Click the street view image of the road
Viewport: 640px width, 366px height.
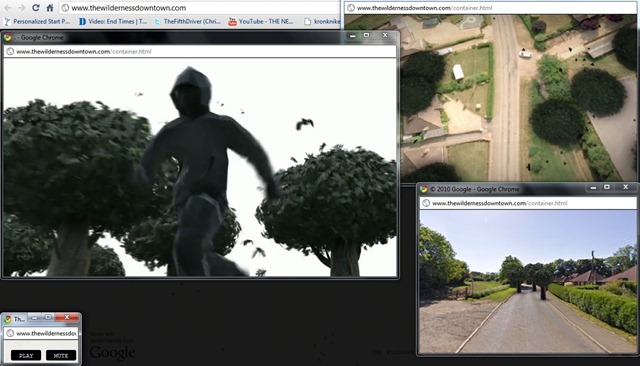528,282
